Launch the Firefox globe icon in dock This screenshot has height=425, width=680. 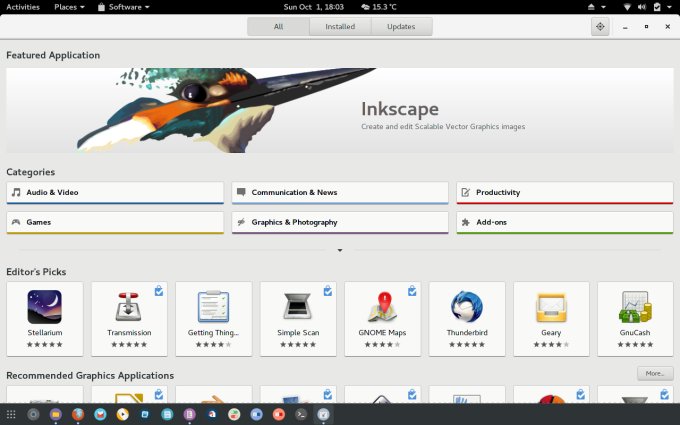[x=78, y=415]
